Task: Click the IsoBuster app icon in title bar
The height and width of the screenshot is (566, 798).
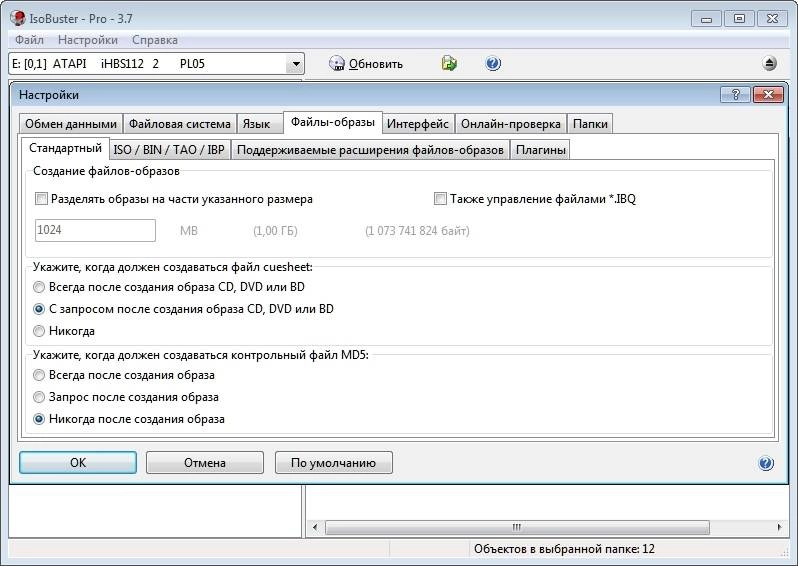Action: (17, 18)
